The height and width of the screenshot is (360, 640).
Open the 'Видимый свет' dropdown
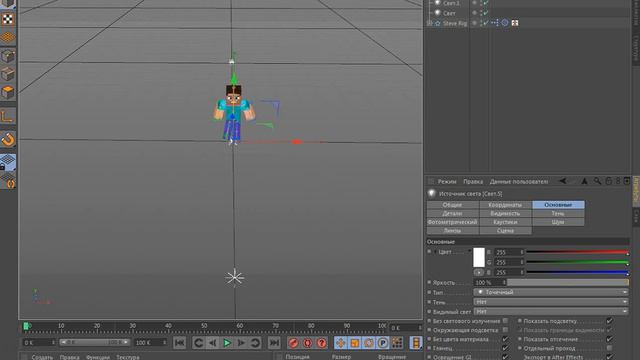coord(551,311)
